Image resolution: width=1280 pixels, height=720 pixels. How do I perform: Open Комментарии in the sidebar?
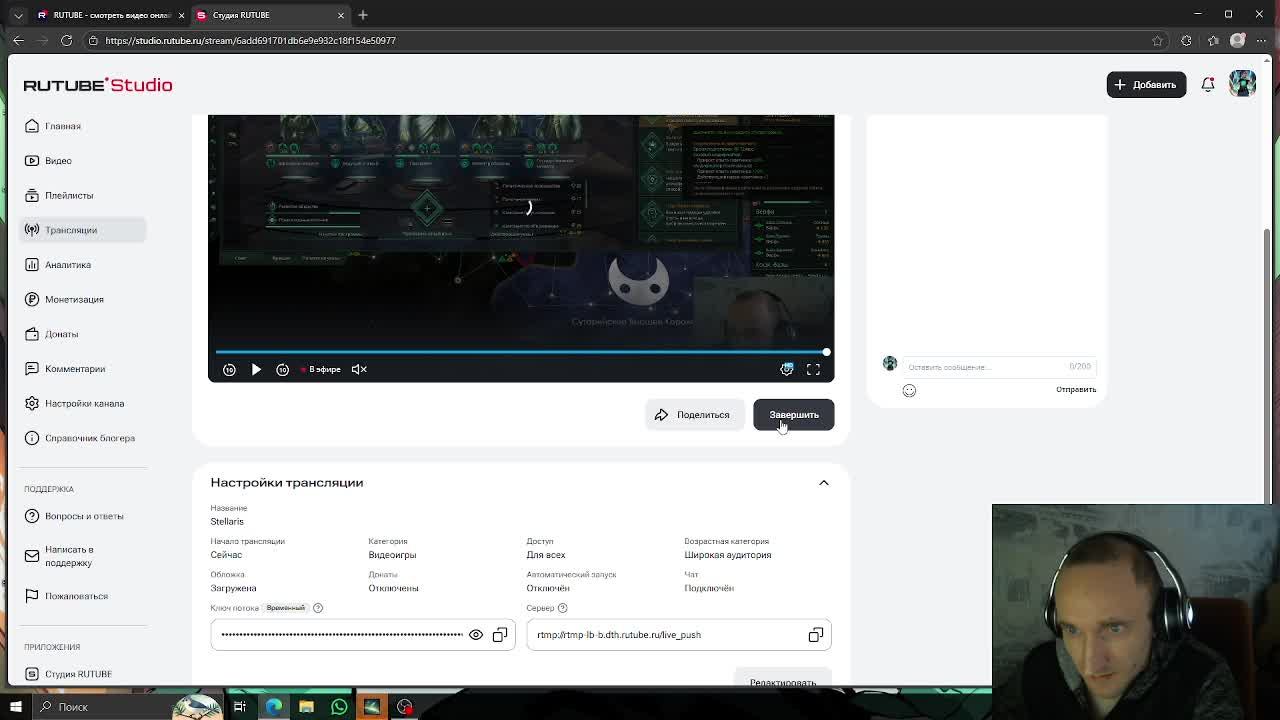[x=83, y=369]
